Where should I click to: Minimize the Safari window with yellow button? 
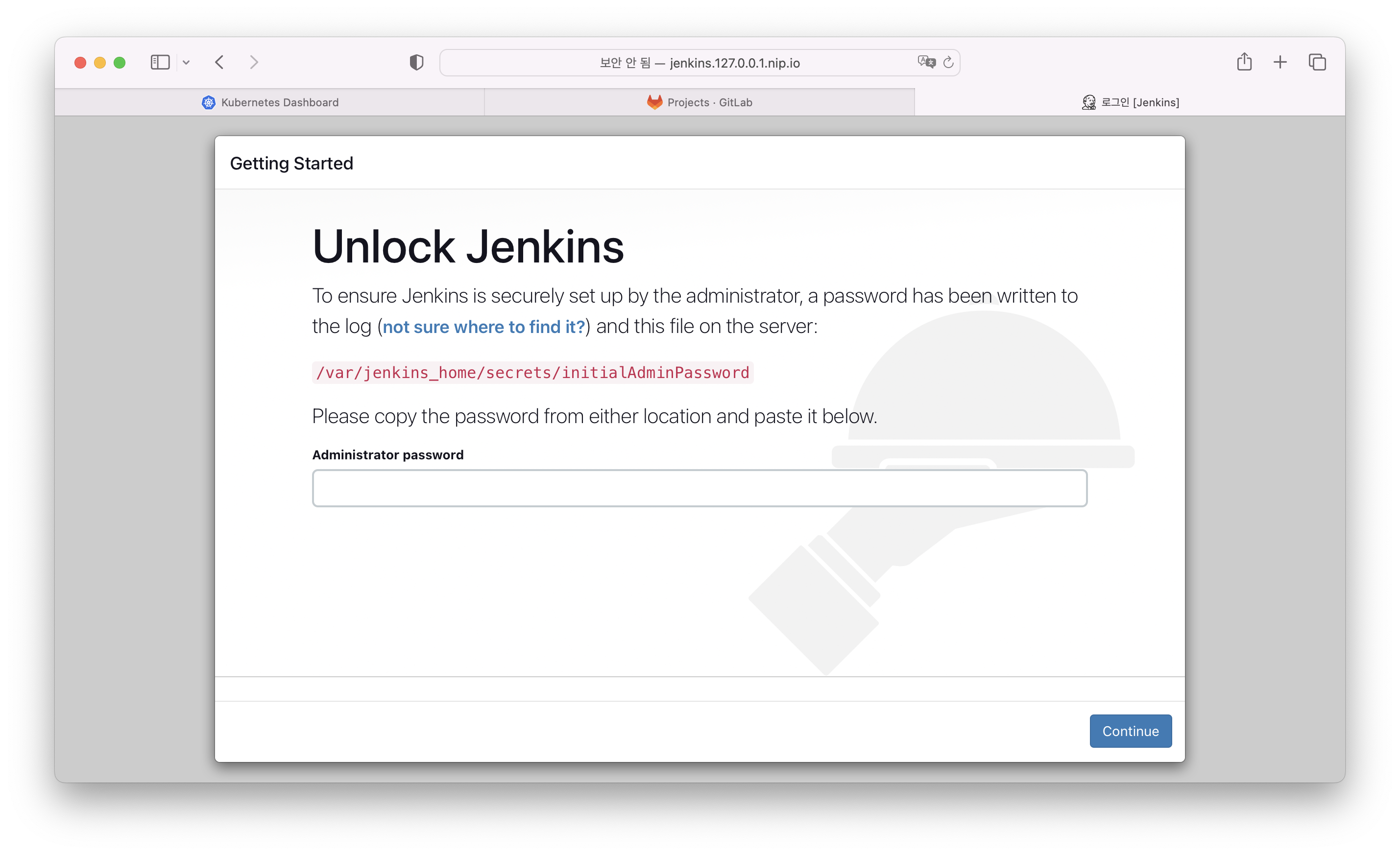[x=100, y=63]
